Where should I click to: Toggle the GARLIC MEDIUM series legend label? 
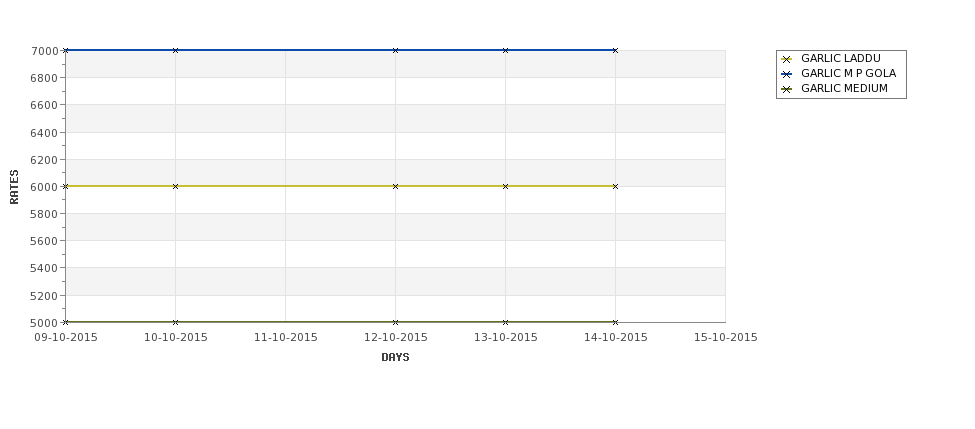[844, 89]
